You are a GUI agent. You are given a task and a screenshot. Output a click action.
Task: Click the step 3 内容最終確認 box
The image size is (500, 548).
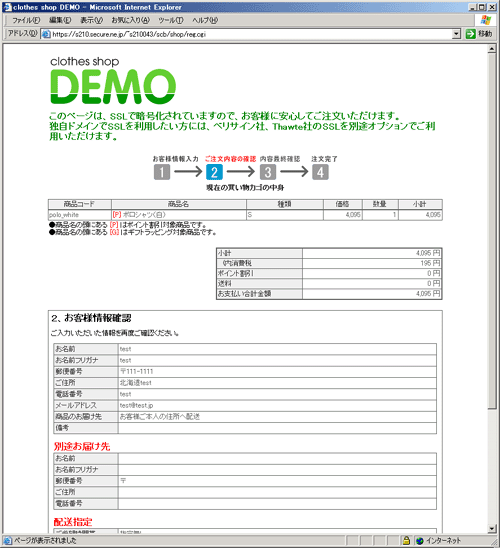tap(268, 172)
